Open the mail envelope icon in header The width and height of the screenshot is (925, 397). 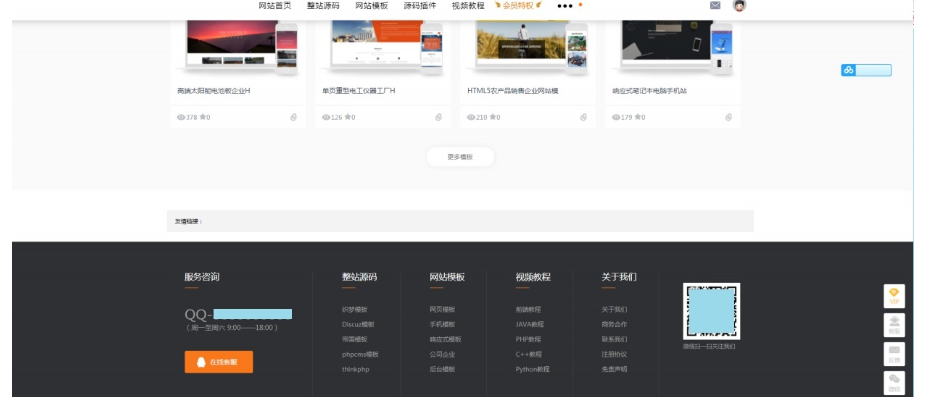[x=715, y=5]
